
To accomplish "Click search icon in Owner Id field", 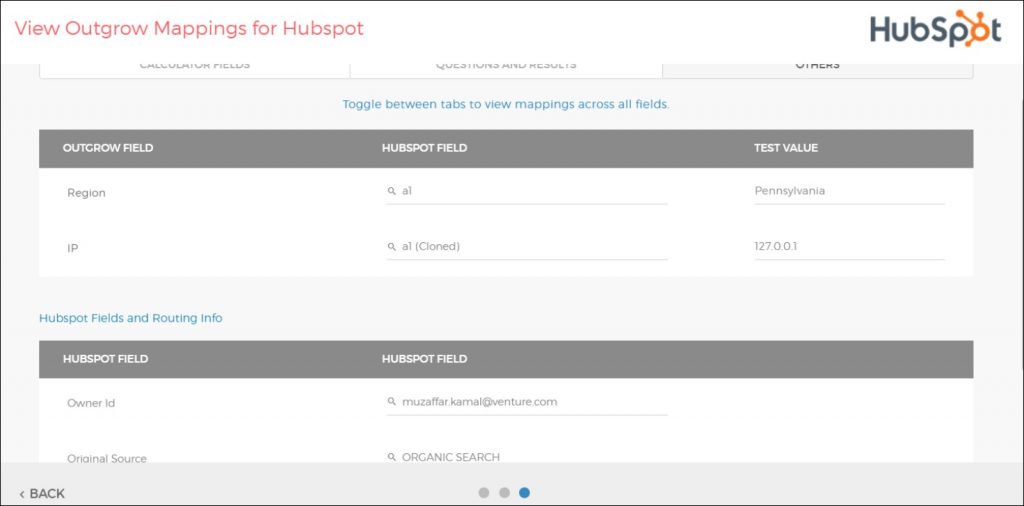I will (392, 402).
